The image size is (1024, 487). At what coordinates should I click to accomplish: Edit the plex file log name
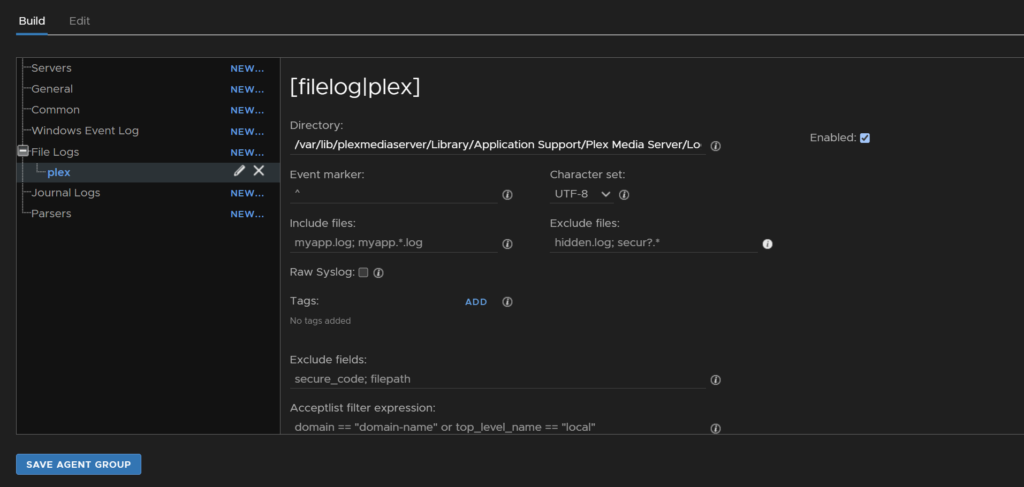(239, 171)
